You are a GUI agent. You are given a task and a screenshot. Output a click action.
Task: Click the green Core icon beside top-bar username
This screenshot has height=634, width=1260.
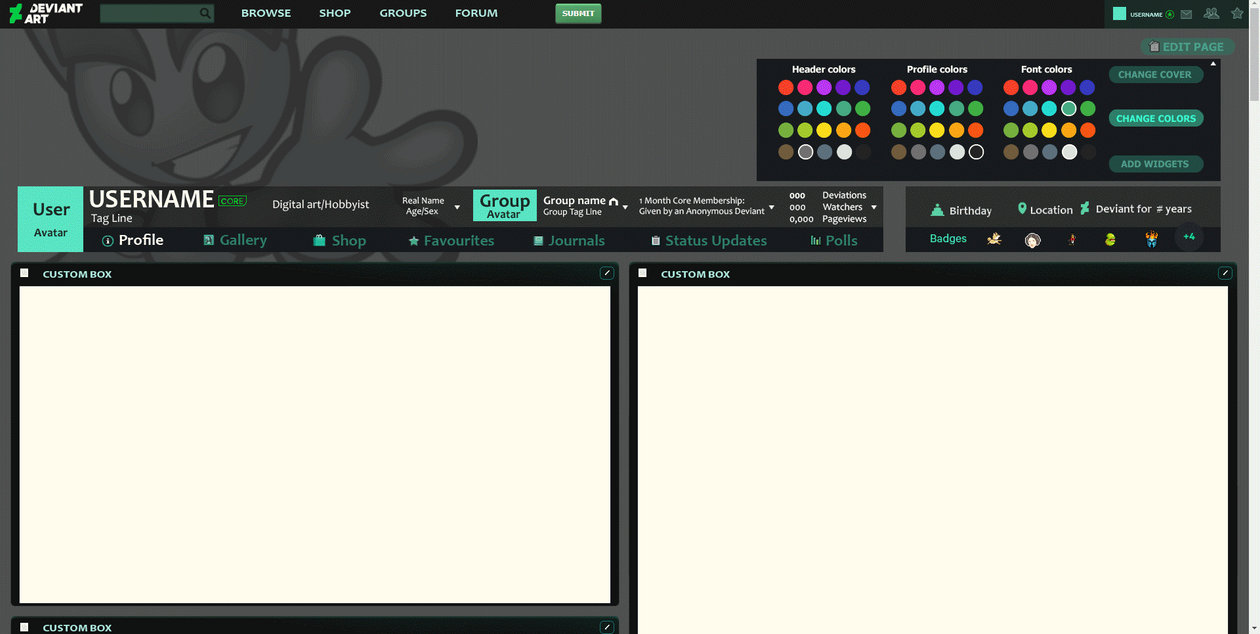click(1170, 14)
